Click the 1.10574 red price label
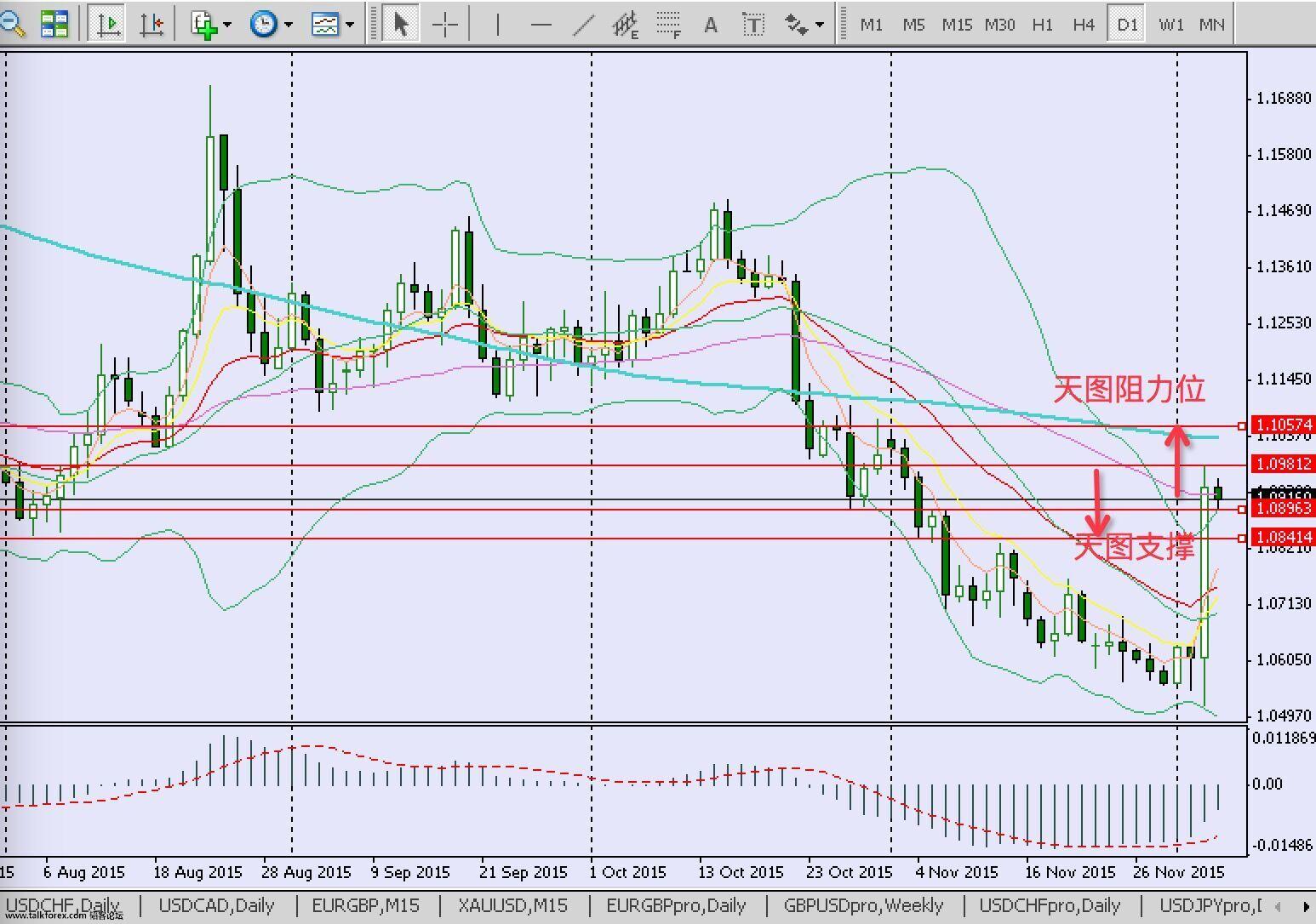Screen dimensions: 1316x924 [x=1283, y=425]
